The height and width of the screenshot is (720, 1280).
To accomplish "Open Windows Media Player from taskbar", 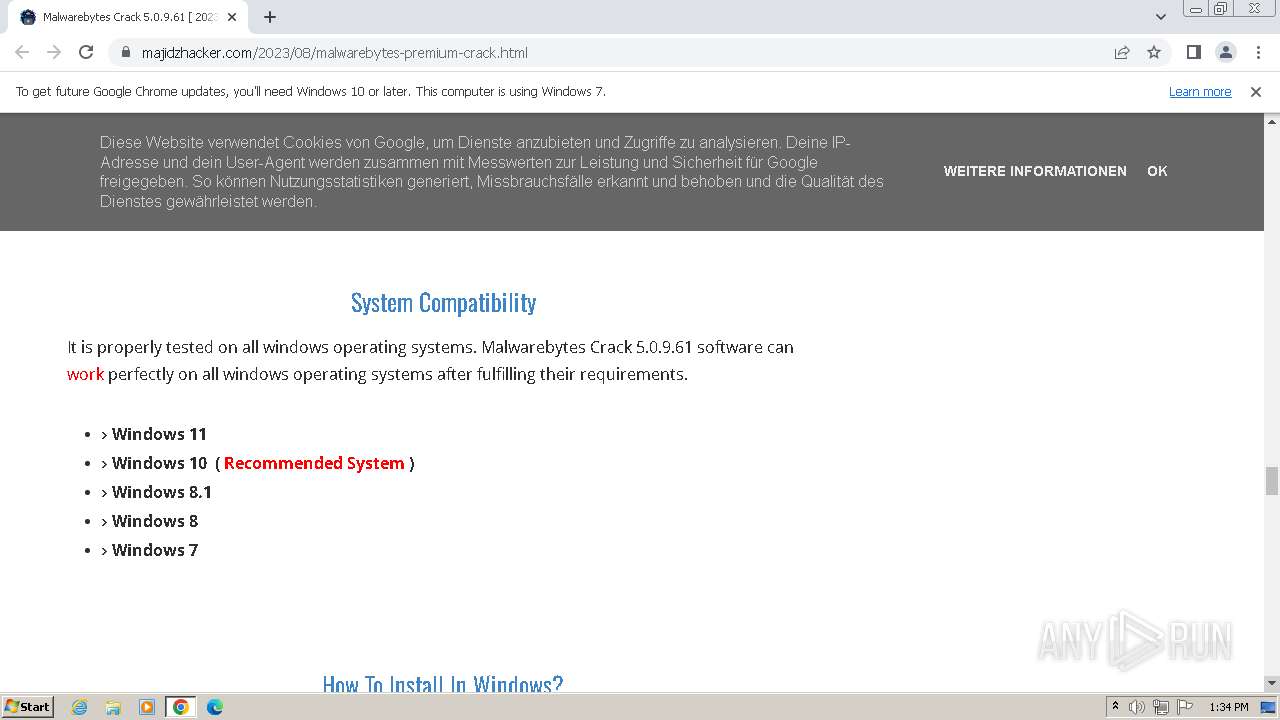I will 147,707.
